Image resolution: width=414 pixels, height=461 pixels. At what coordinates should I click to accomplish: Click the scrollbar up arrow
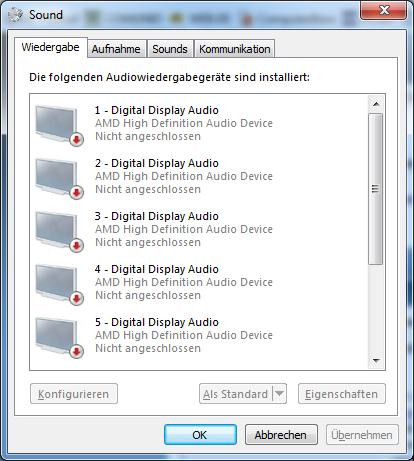click(376, 104)
